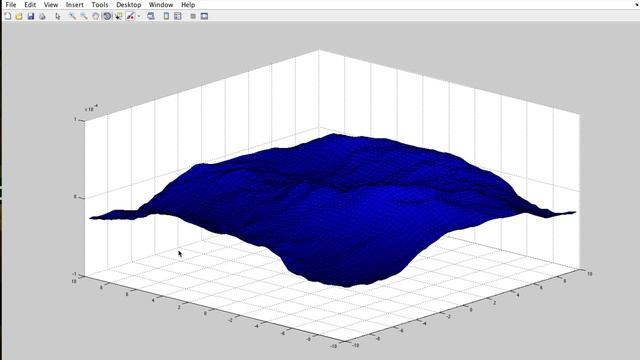Open the Tools menu

100,5
